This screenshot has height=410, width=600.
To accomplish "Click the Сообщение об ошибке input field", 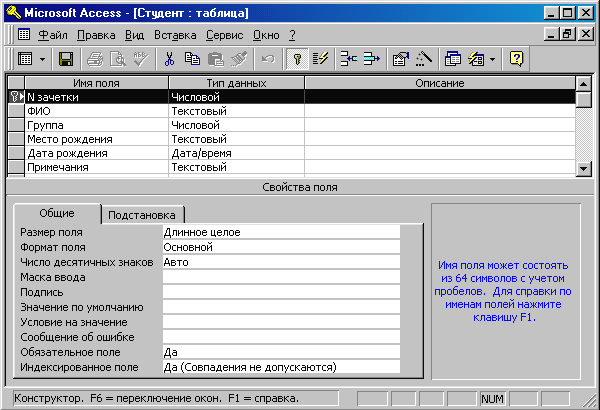I will [x=281, y=337].
